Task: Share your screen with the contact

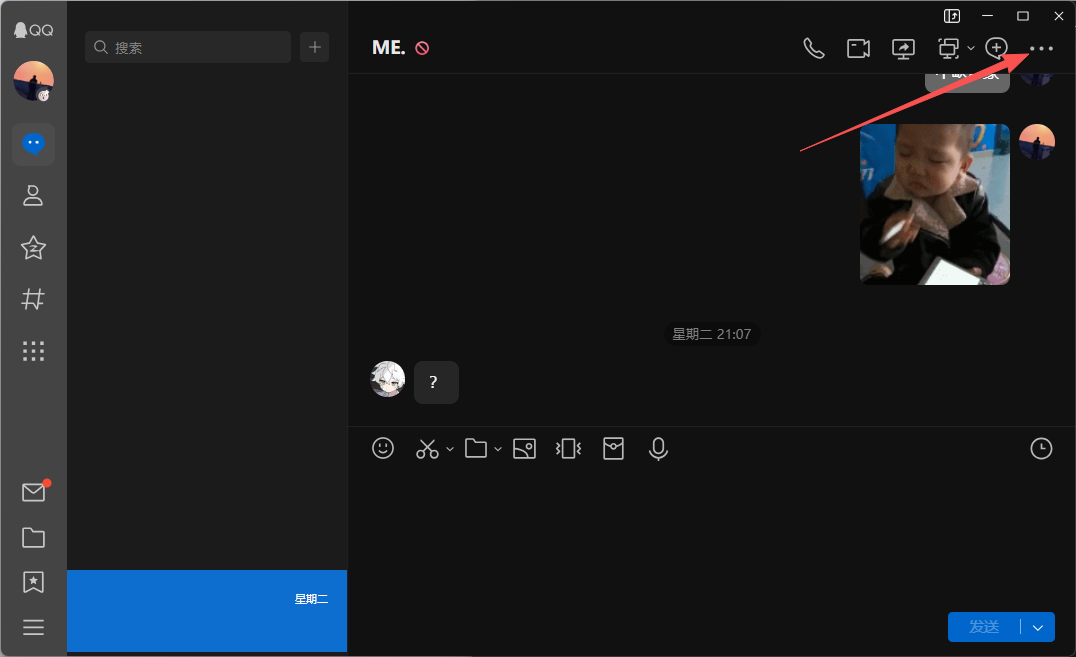Action: pos(903,48)
